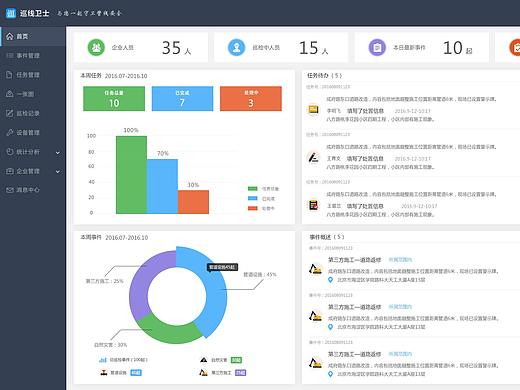520x390 pixels.
Task: Click the briefcase icon beside 企业管理
Action: (10, 171)
